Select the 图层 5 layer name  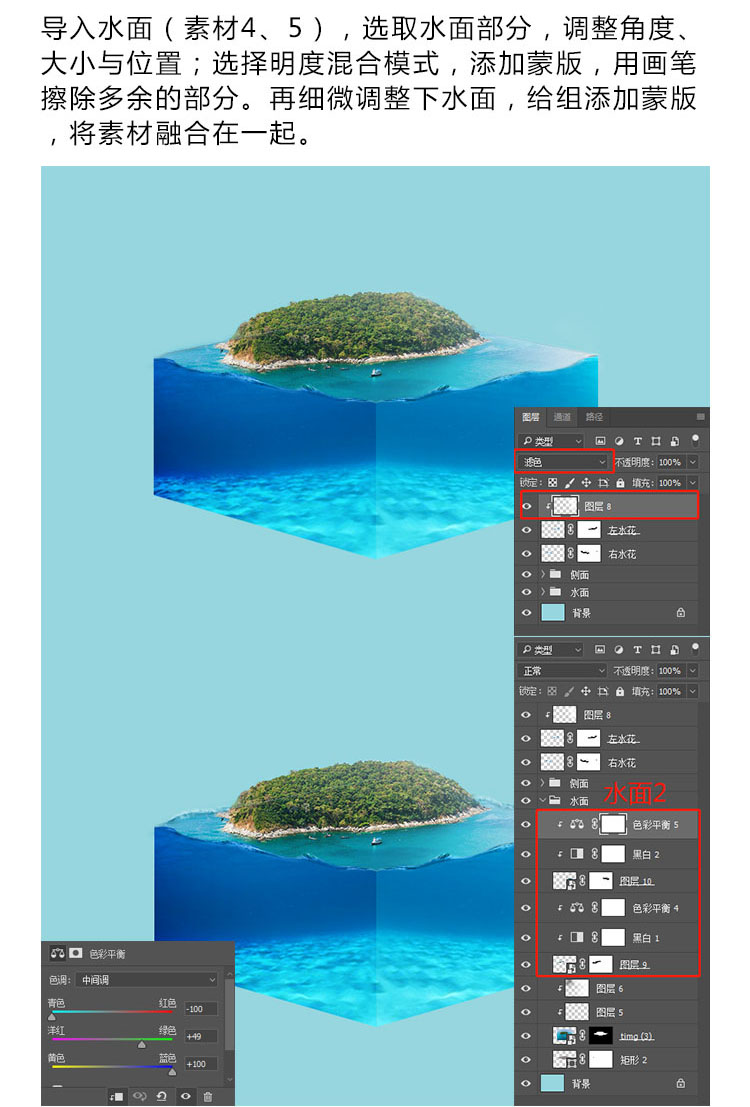pos(609,1012)
